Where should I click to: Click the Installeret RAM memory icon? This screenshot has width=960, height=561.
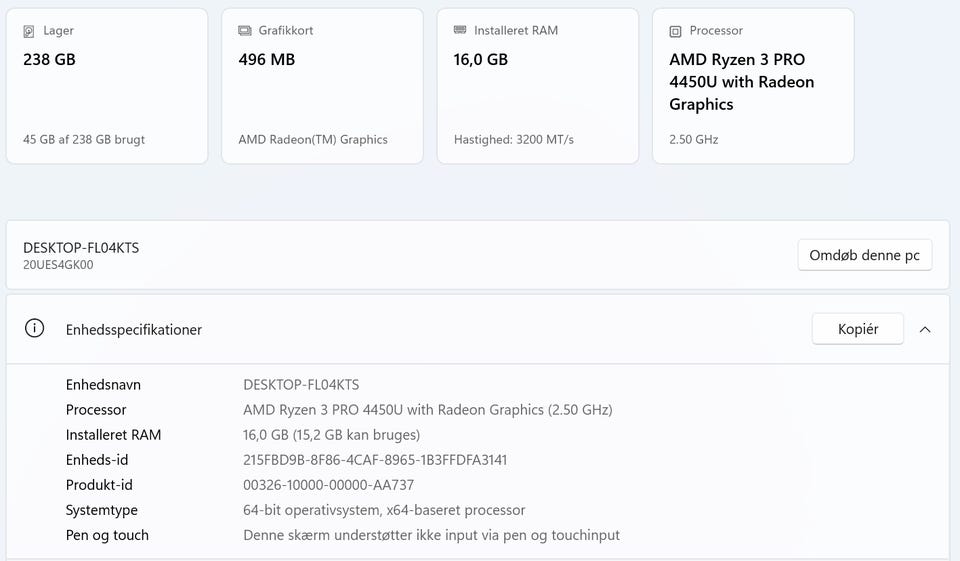[460, 31]
